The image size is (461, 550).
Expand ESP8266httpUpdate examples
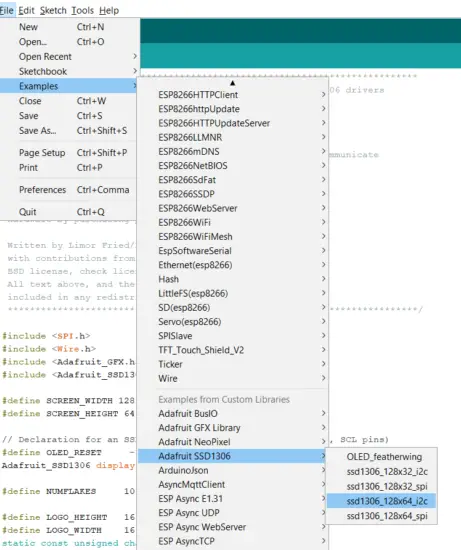point(233,109)
